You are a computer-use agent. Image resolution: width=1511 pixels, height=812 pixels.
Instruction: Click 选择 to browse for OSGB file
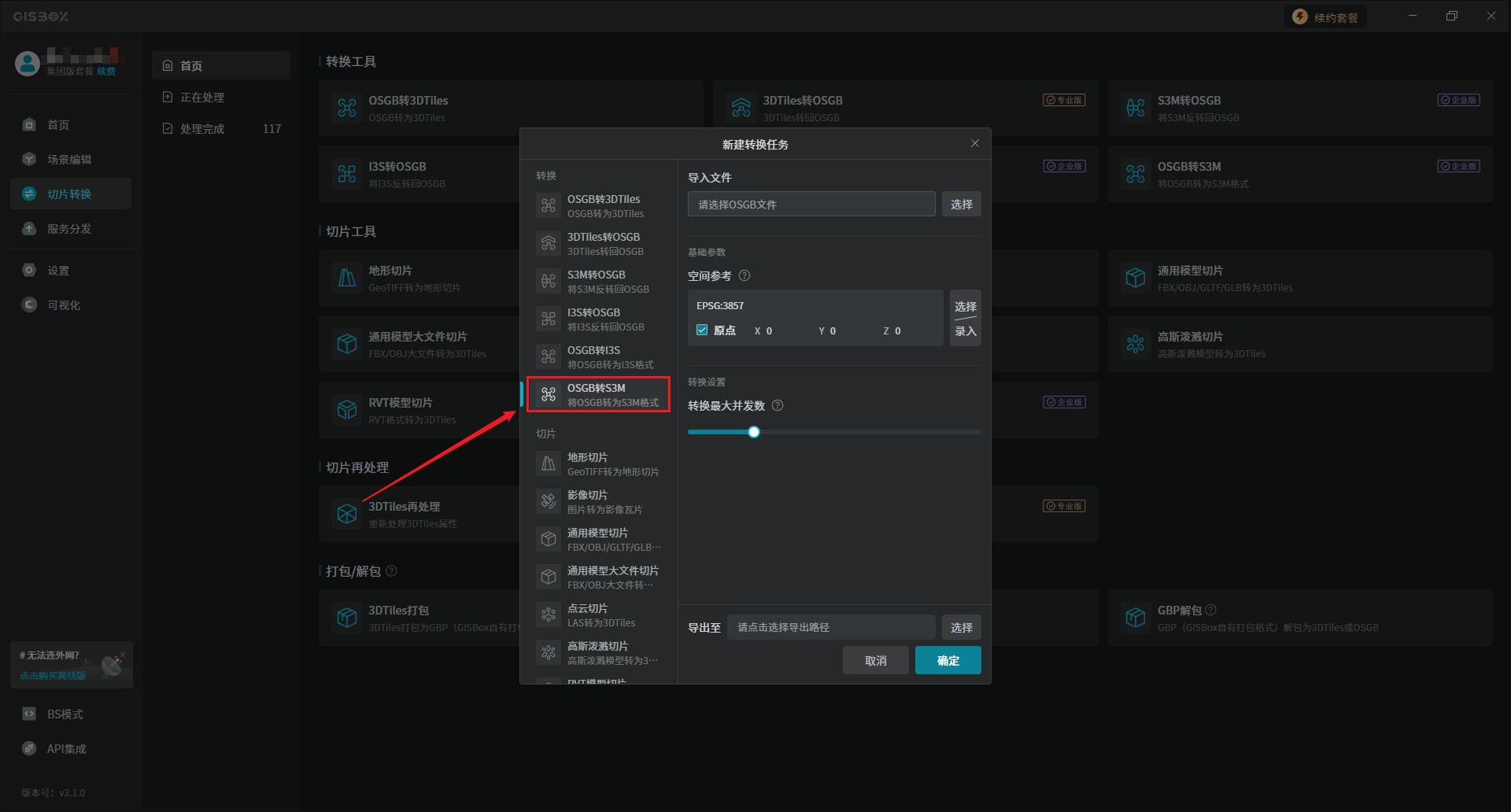(961, 205)
